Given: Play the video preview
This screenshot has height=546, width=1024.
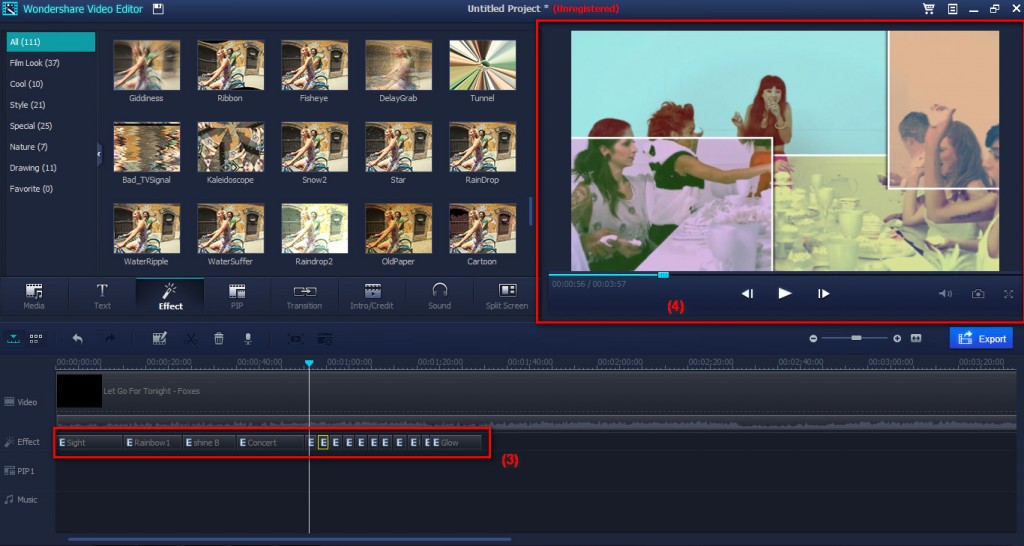Looking at the screenshot, I should pos(785,293).
